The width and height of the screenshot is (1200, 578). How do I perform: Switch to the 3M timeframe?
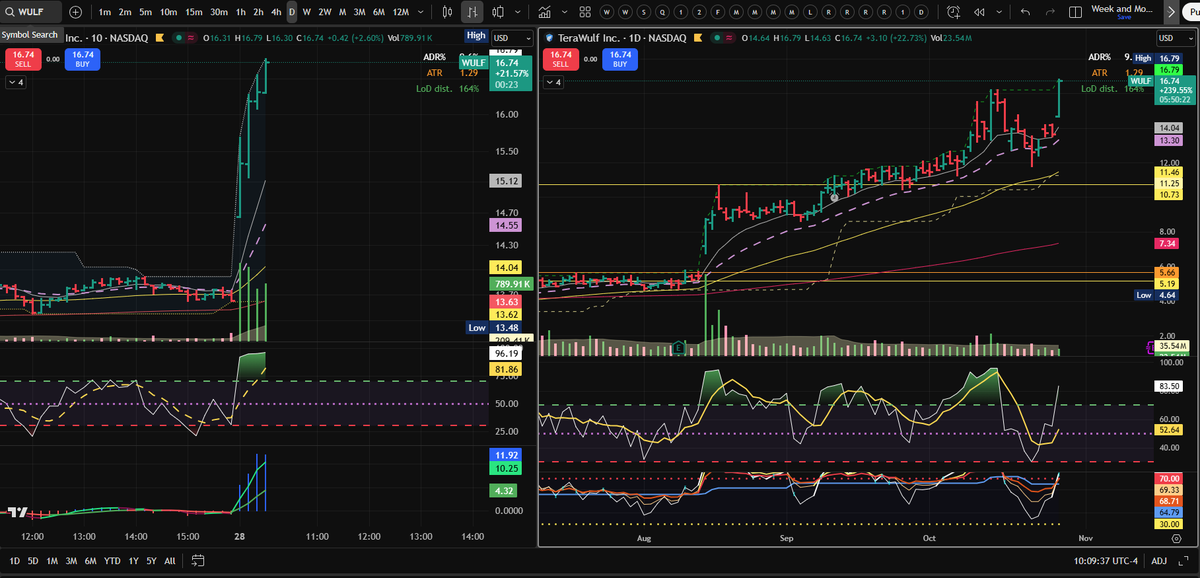pyautogui.click(x=359, y=12)
